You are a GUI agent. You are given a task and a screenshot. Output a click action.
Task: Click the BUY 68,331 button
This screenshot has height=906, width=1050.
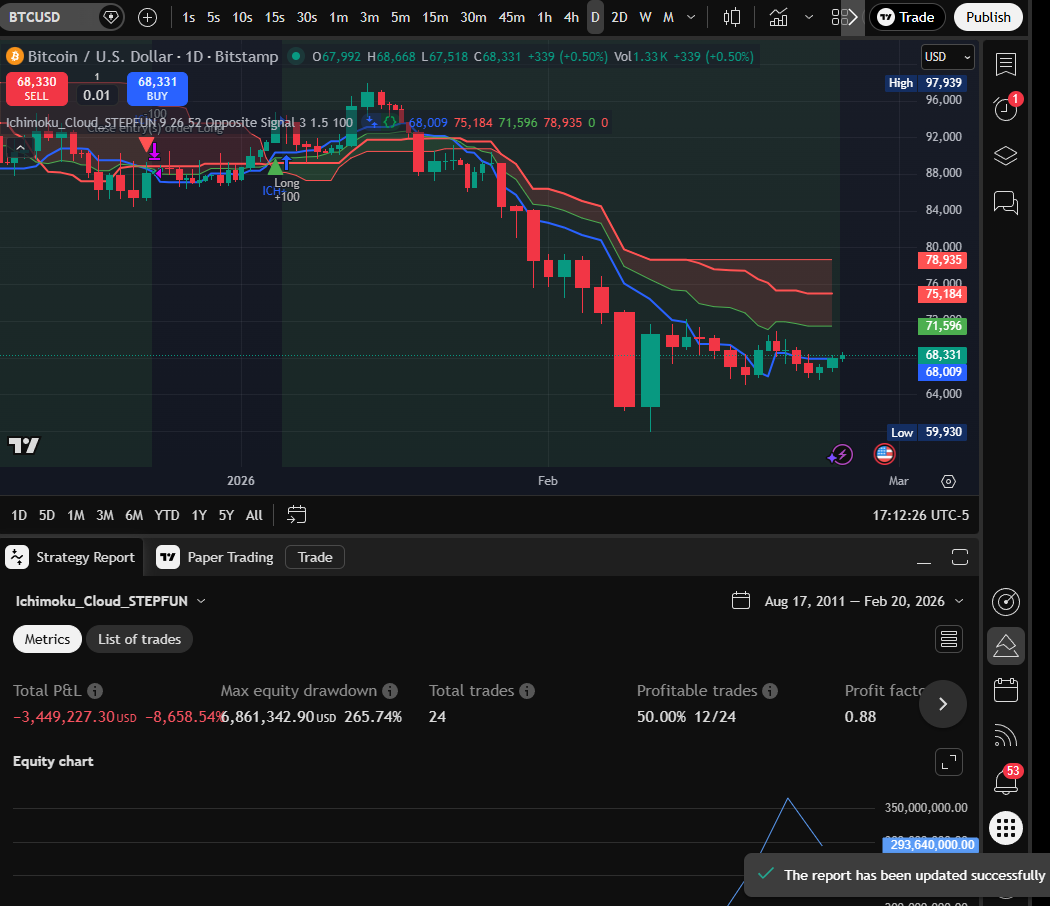[156, 89]
